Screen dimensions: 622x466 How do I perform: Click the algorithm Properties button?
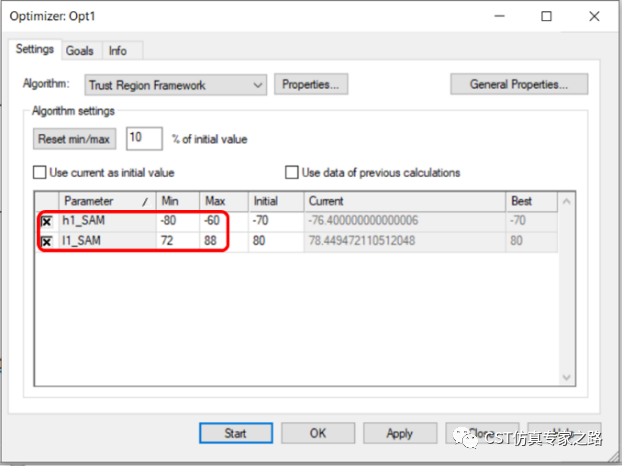click(314, 85)
